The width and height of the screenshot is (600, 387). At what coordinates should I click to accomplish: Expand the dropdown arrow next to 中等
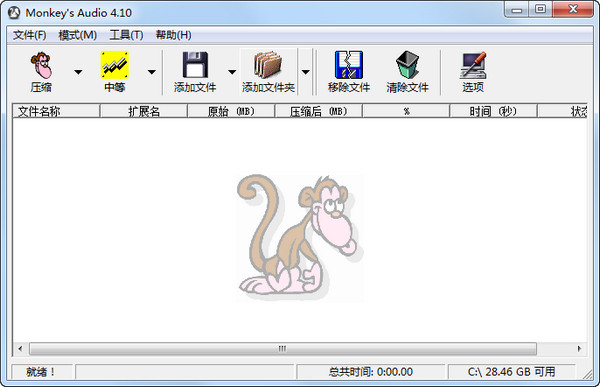(x=152, y=72)
